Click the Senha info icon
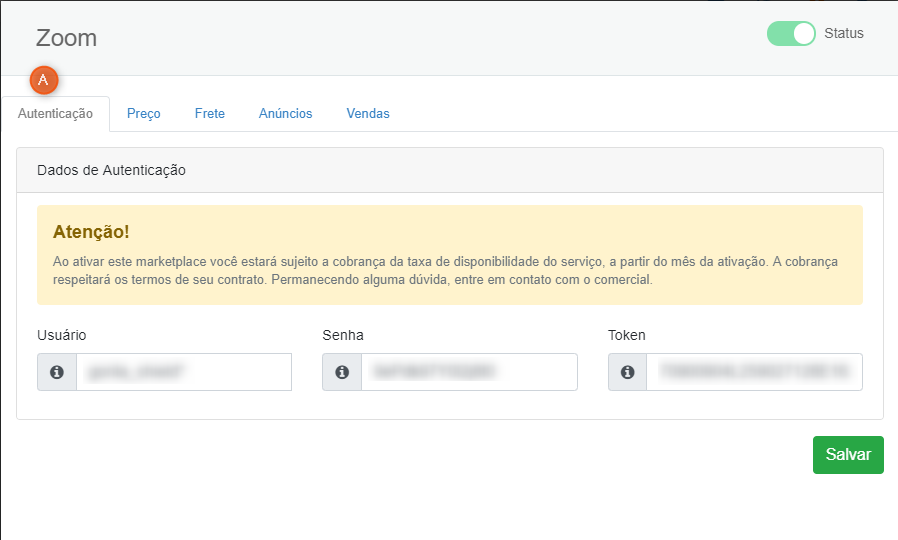 tap(342, 372)
